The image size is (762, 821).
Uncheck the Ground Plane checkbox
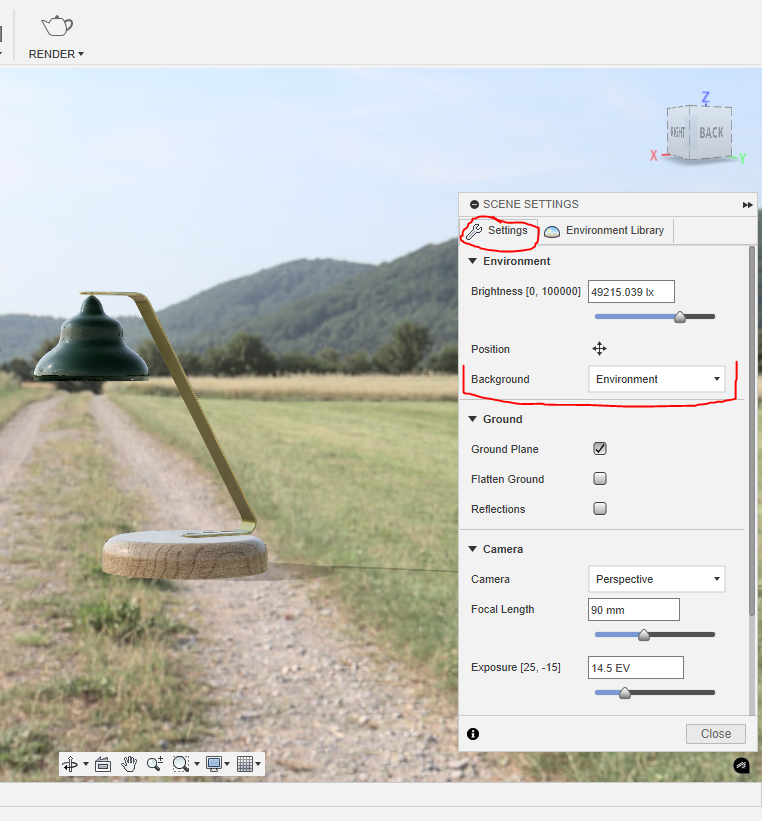point(600,449)
